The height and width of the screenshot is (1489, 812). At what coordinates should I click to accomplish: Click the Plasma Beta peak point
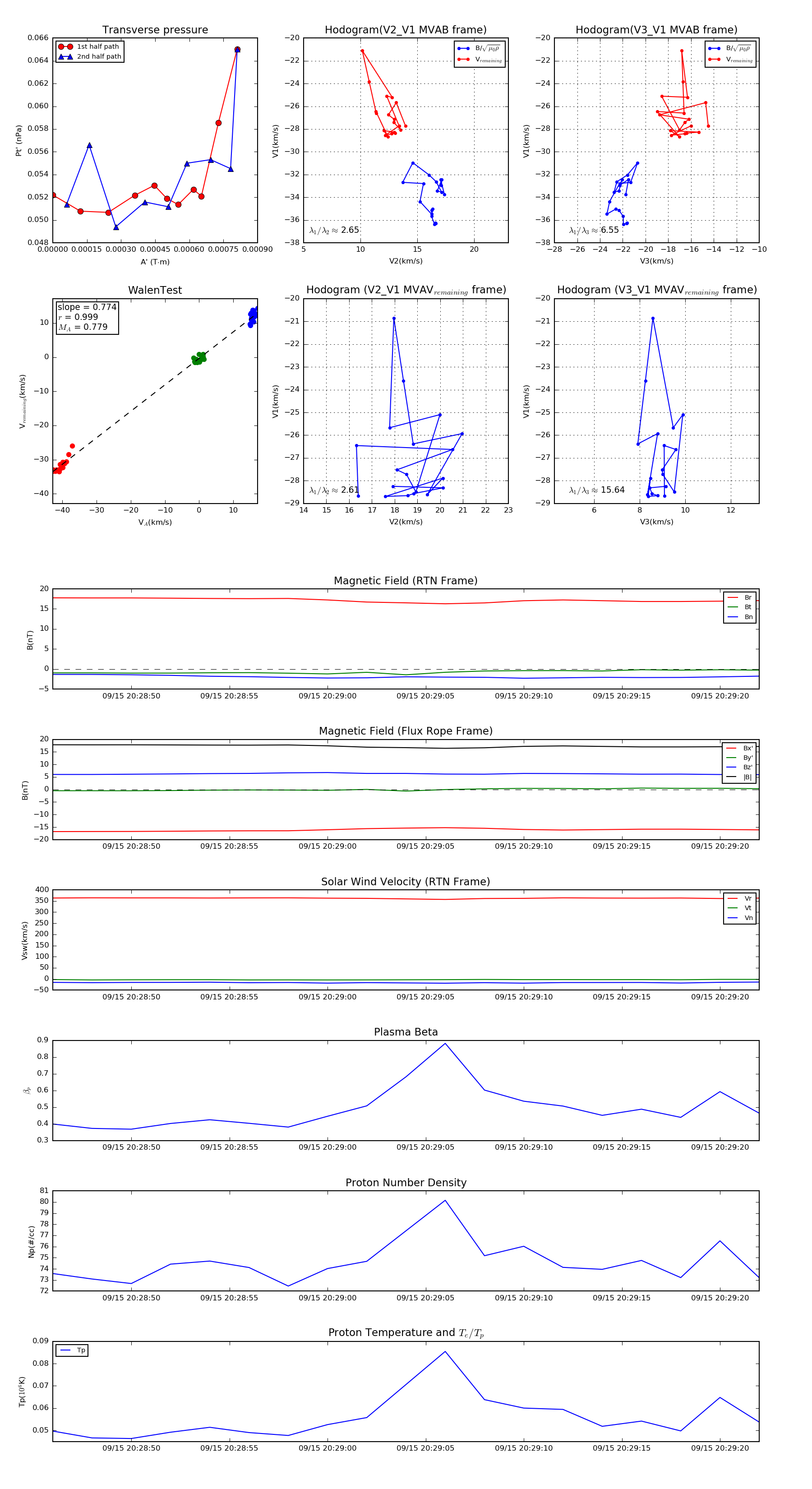click(445, 1043)
